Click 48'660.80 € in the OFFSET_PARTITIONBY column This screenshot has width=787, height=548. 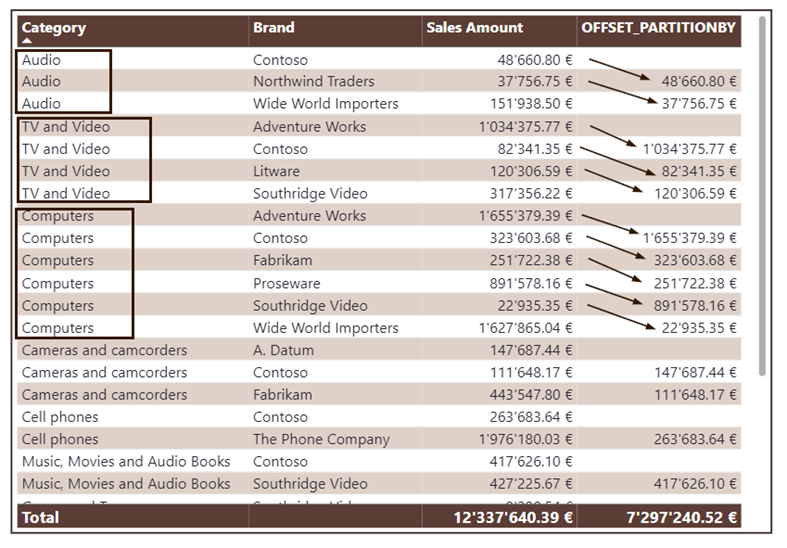pos(699,81)
